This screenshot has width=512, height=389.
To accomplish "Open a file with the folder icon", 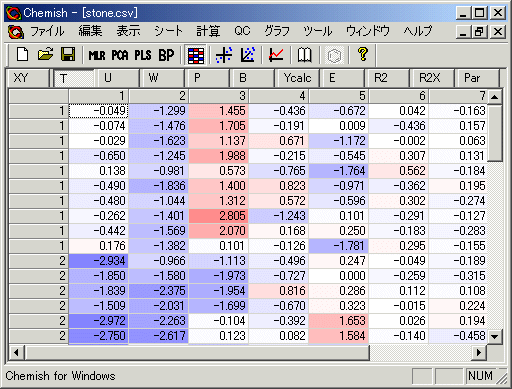I will coord(45,54).
